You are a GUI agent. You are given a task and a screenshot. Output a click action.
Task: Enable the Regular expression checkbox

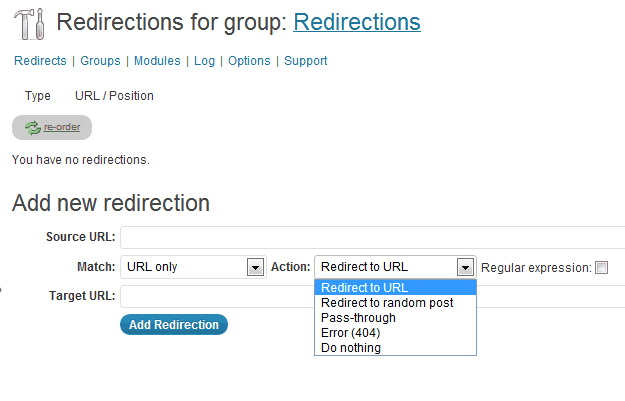click(x=601, y=267)
